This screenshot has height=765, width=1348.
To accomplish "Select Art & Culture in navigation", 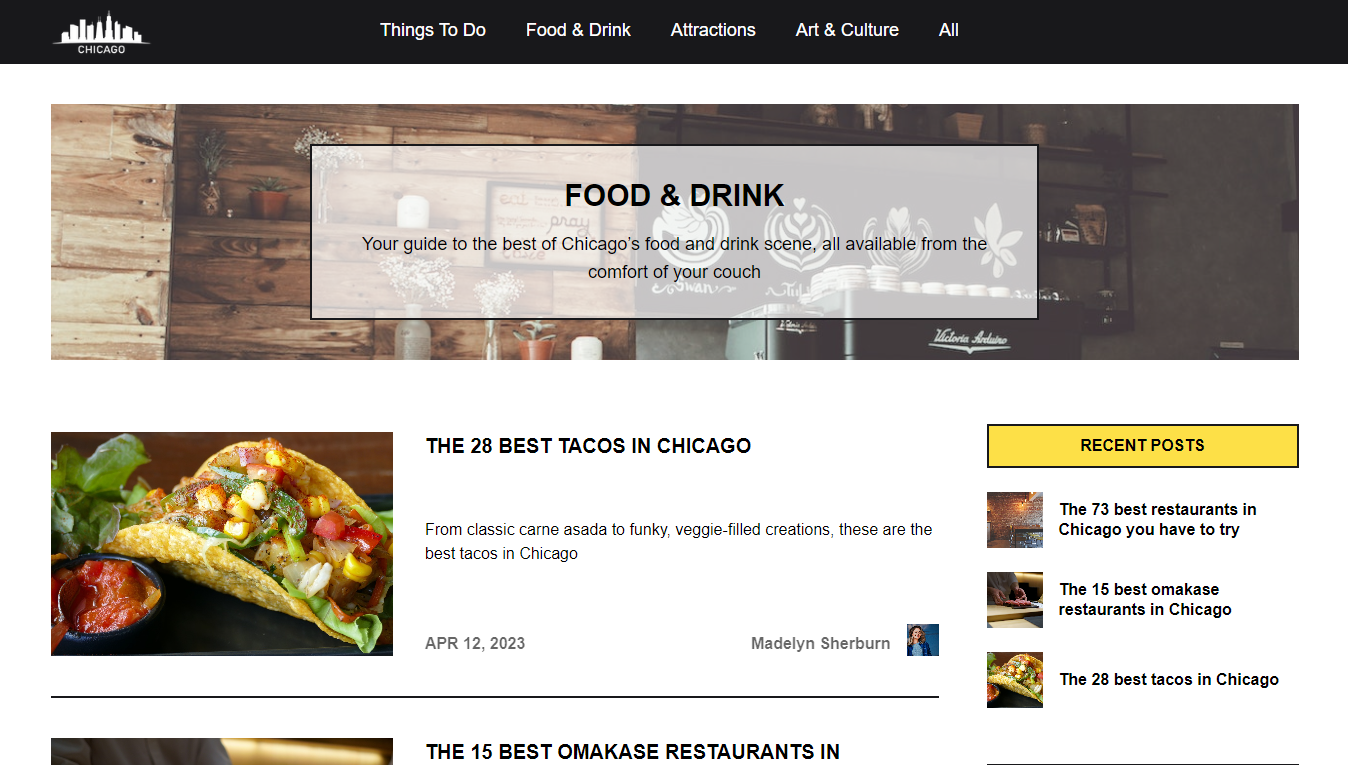I will (x=847, y=30).
